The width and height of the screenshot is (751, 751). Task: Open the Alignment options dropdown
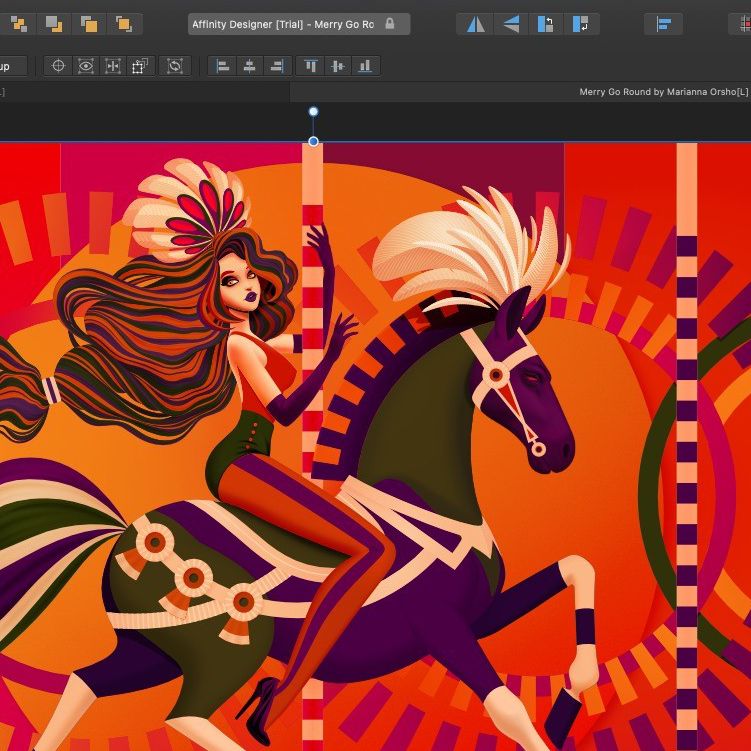click(x=663, y=23)
